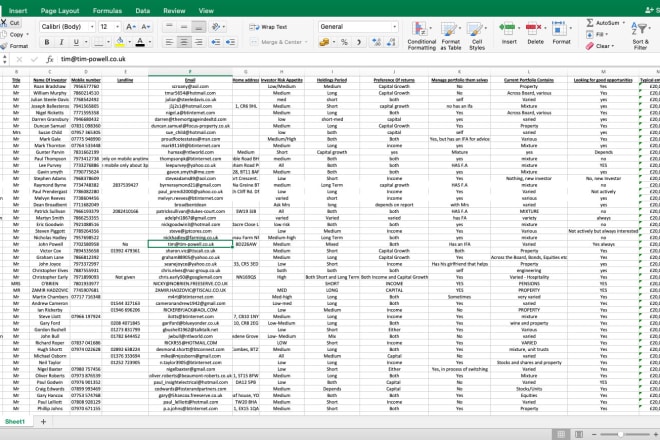This screenshot has width=660, height=440.
Task: Toggle Wrap Text
Action: coord(269,27)
